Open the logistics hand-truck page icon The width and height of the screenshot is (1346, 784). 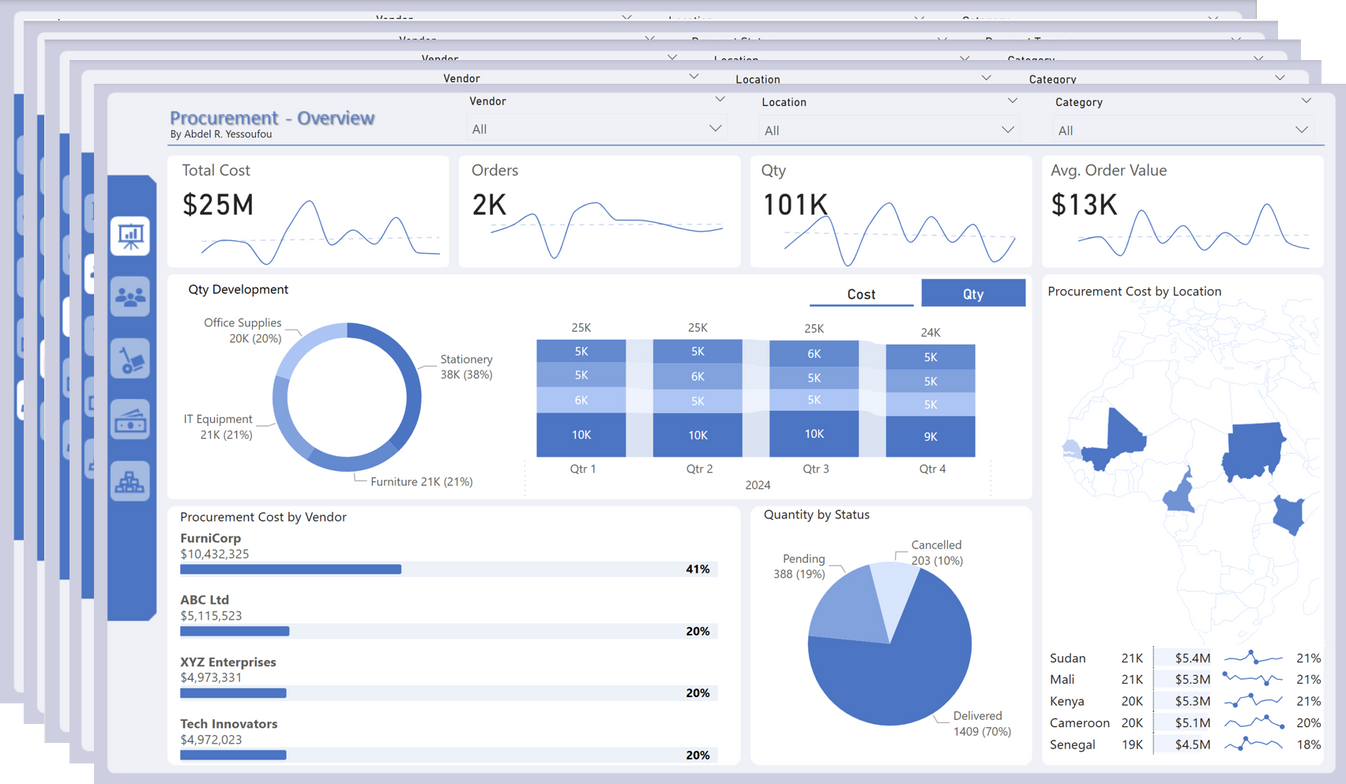click(130, 359)
